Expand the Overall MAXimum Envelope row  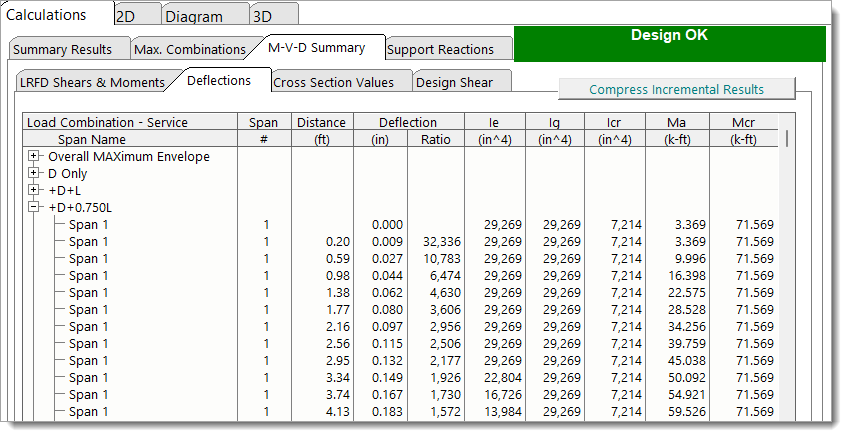(x=34, y=156)
